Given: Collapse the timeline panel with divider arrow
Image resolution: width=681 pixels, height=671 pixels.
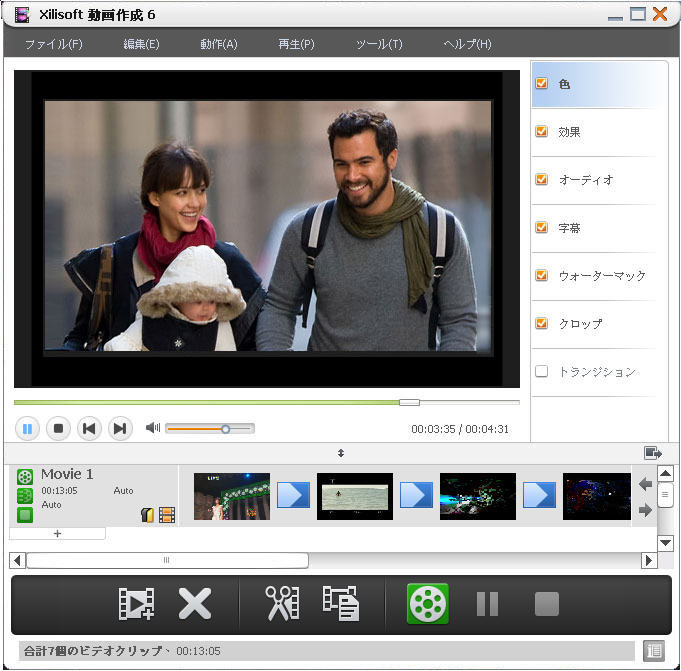Looking at the screenshot, I should point(340,453).
